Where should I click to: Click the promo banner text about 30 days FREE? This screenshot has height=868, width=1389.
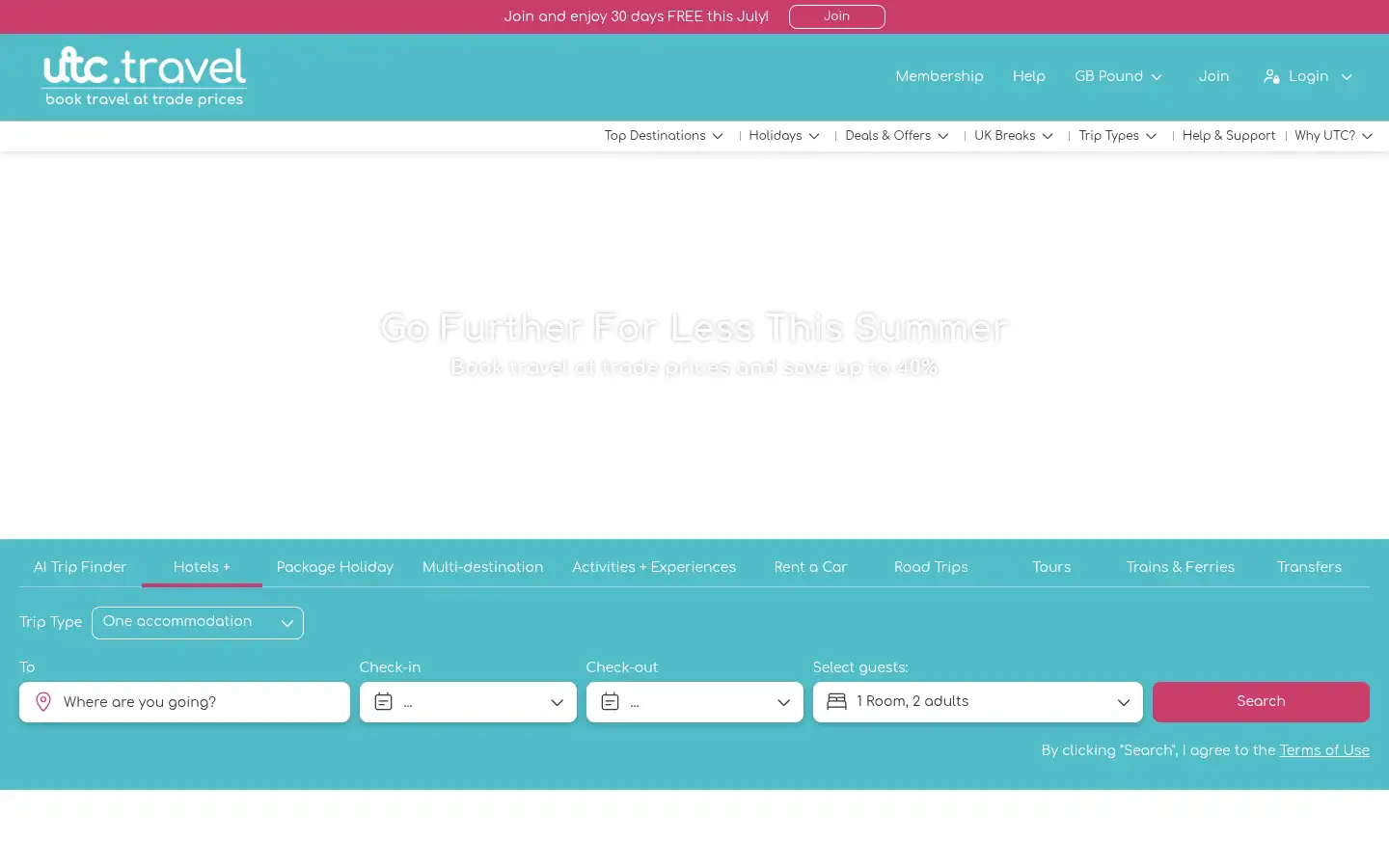pos(636,16)
